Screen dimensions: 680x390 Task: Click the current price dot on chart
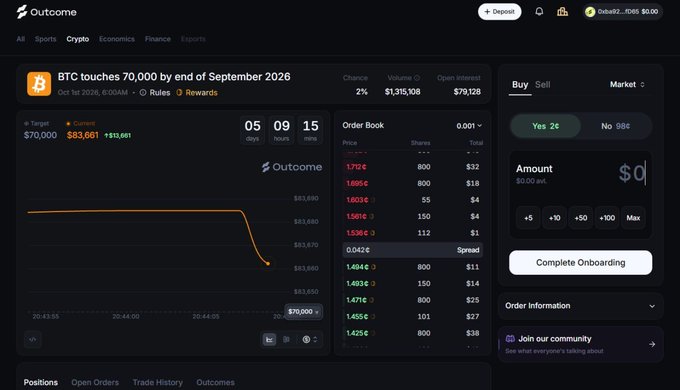tap(268, 263)
